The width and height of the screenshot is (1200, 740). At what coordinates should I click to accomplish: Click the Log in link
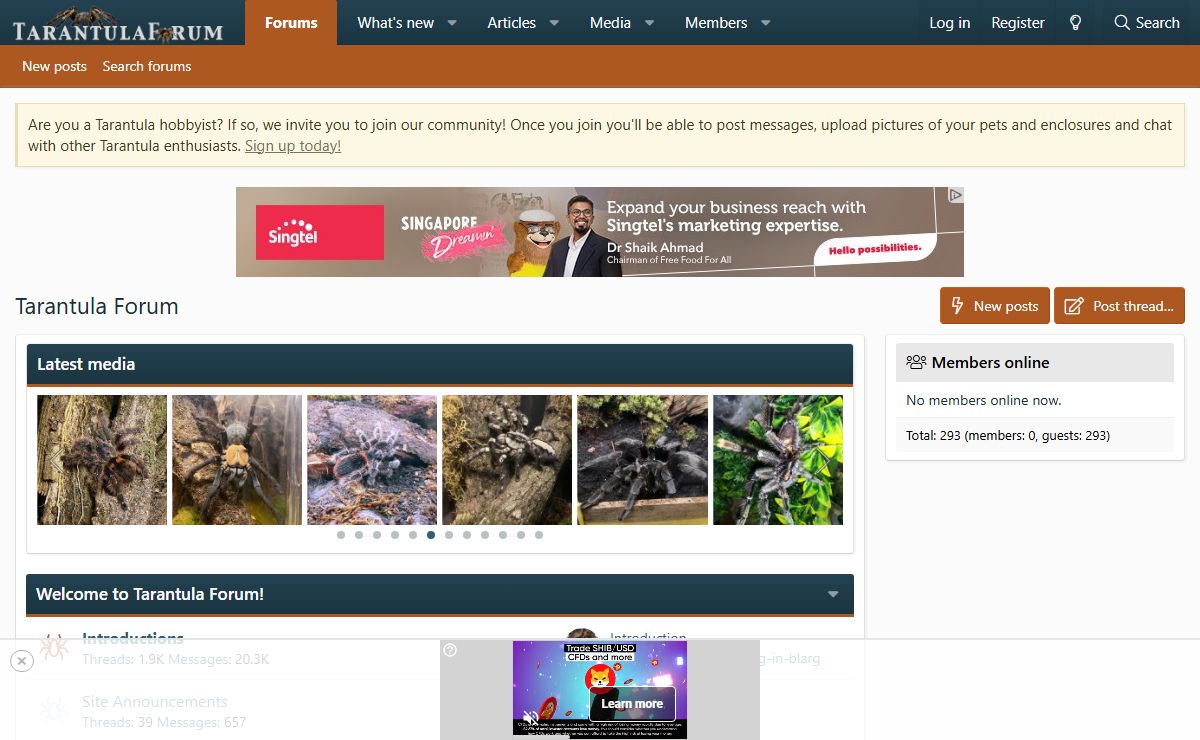pos(950,23)
